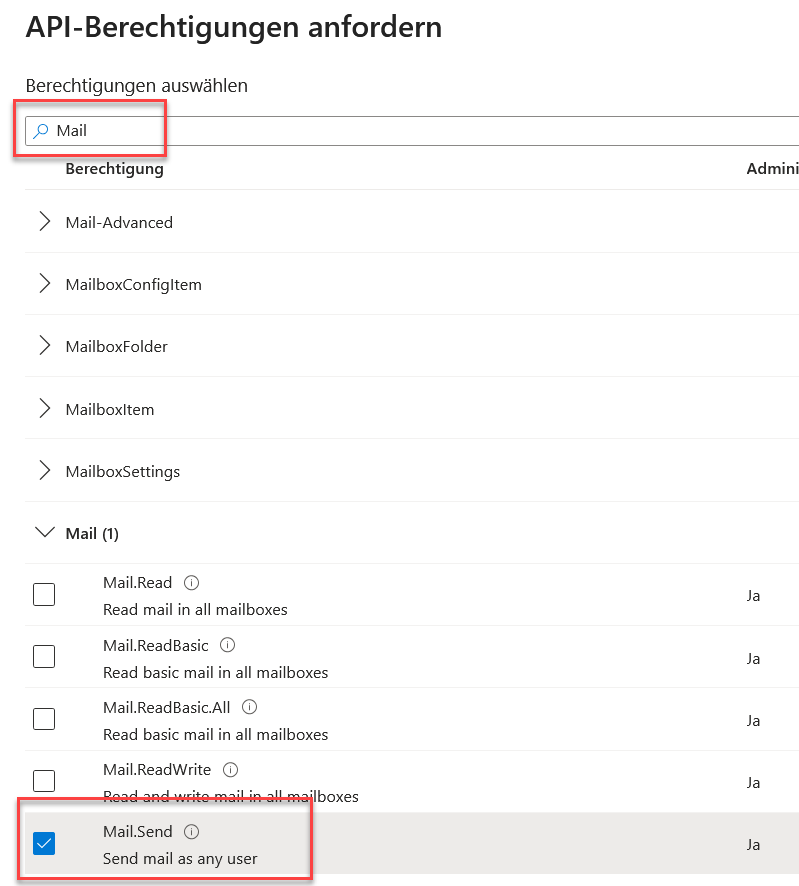
Task: Click the permission search field containing Mail
Action: [x=400, y=131]
